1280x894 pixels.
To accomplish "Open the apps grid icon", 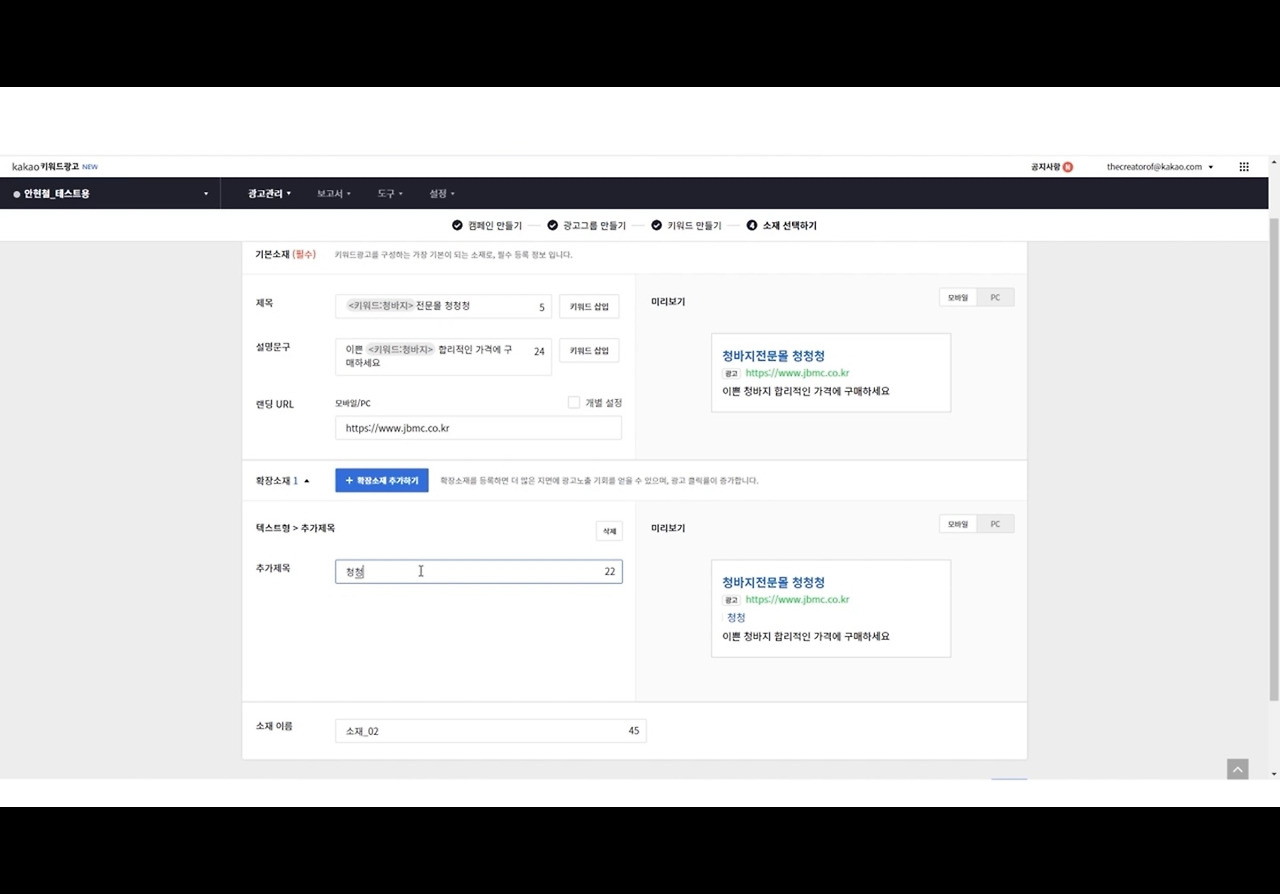I will pyautogui.click(x=1244, y=167).
